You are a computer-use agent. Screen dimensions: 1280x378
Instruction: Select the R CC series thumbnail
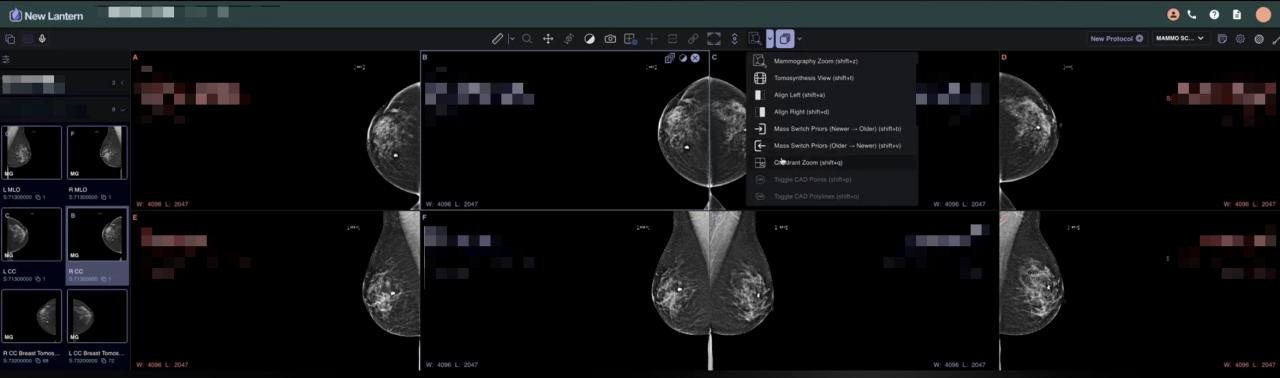(97, 236)
